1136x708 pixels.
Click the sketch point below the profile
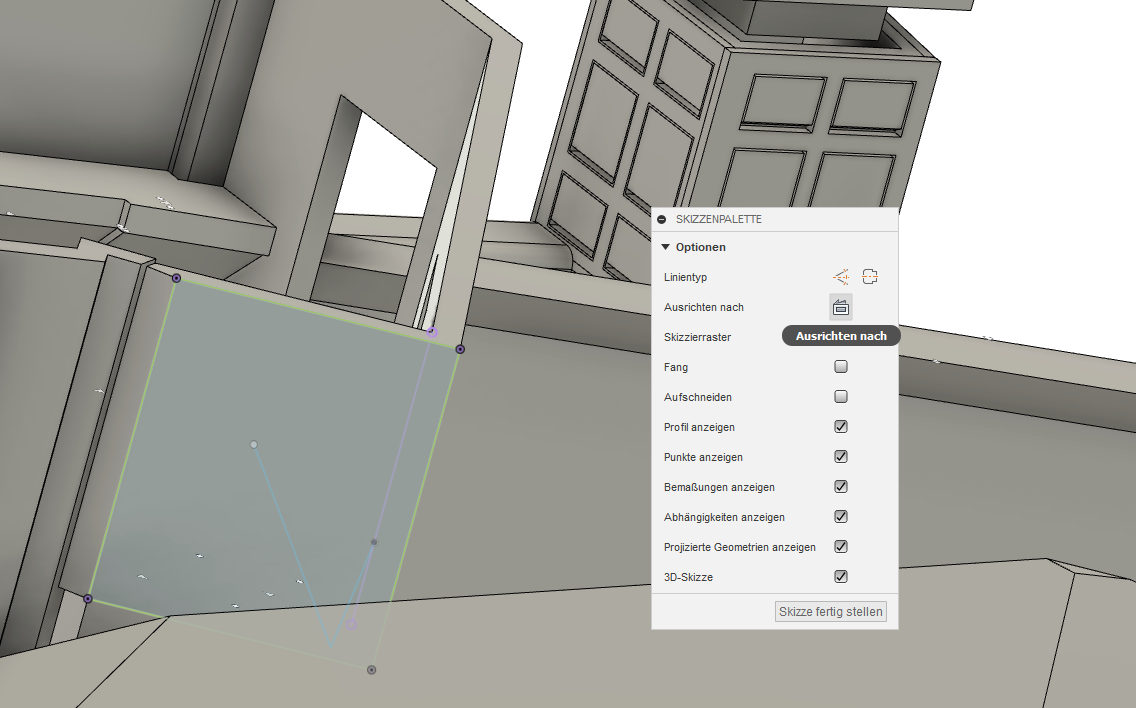click(x=371, y=670)
